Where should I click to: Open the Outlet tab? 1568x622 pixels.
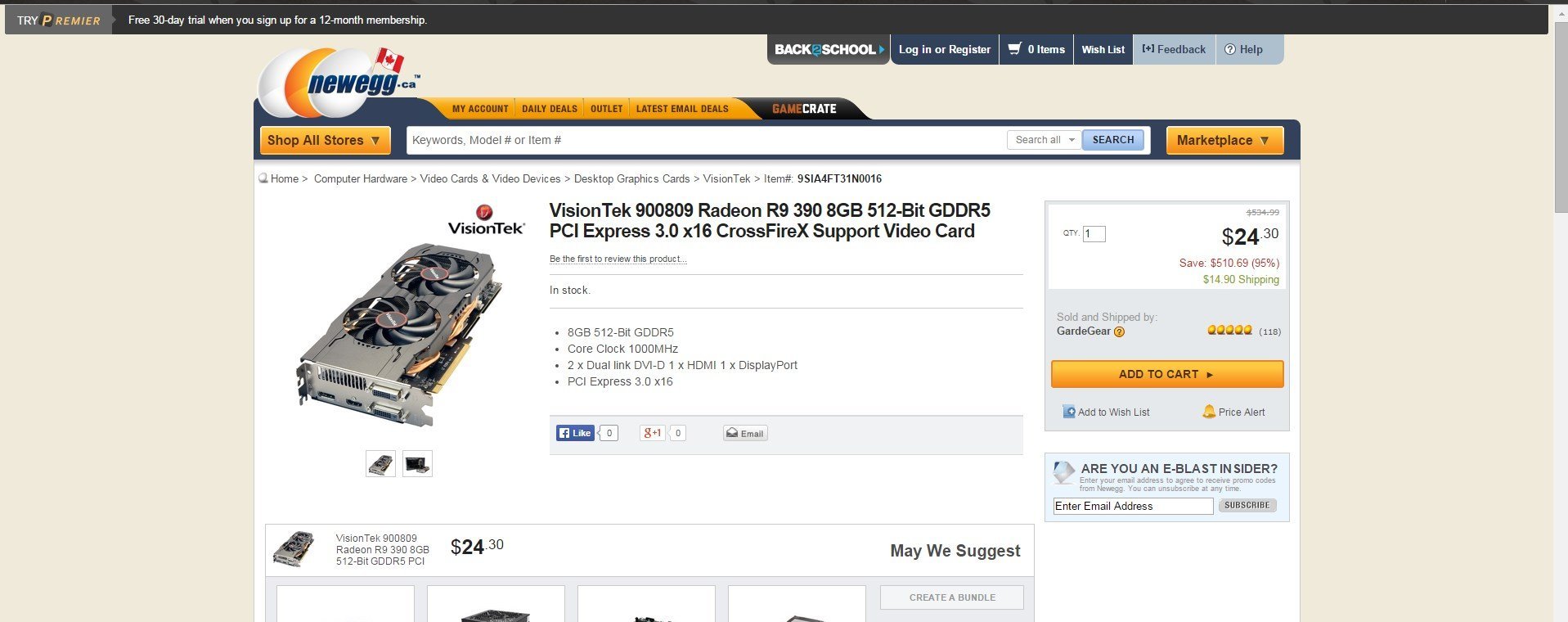(x=607, y=109)
